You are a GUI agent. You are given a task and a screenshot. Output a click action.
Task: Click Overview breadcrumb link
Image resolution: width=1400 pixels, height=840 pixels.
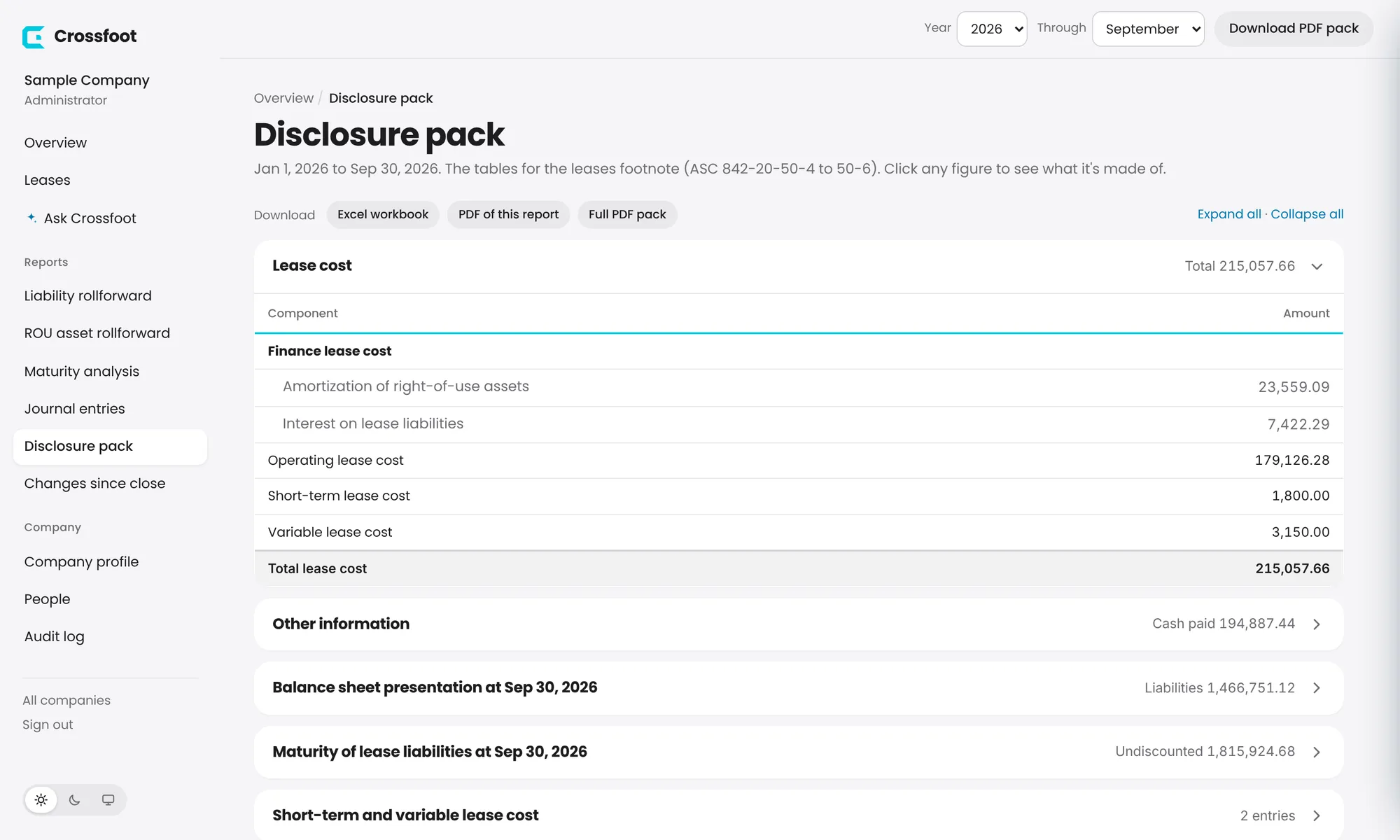pos(283,98)
